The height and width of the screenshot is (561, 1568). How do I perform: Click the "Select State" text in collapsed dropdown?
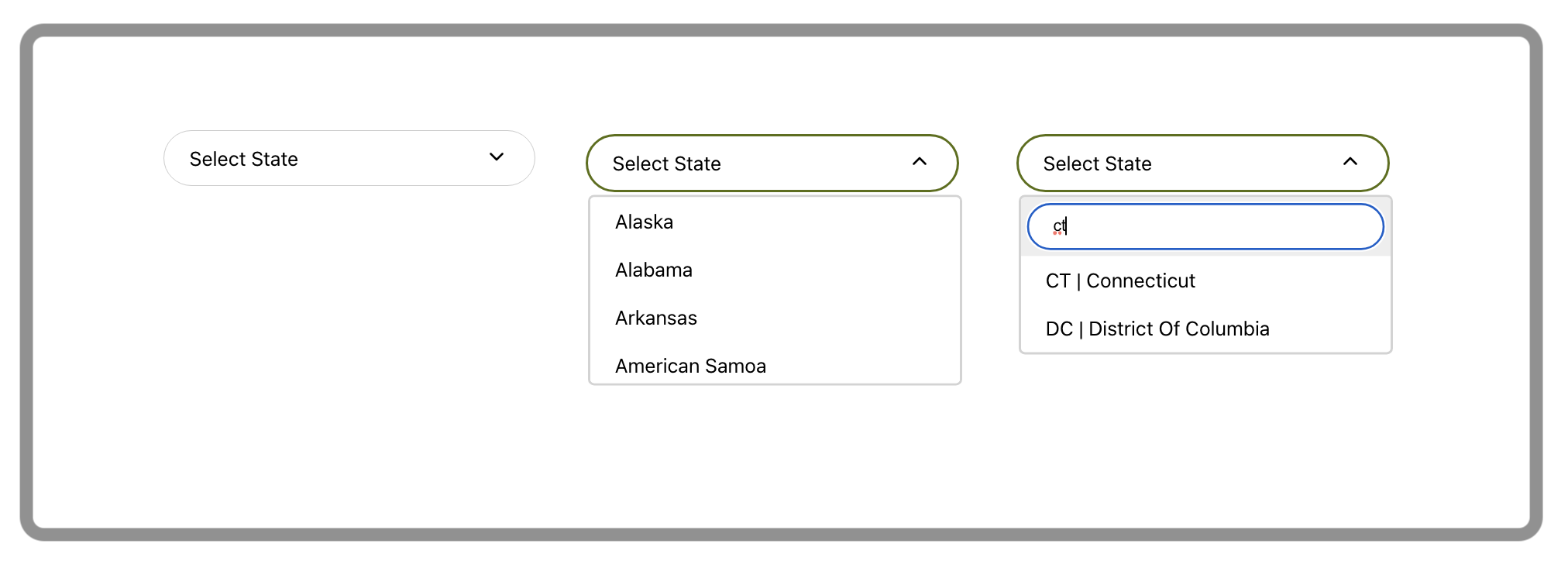click(244, 160)
